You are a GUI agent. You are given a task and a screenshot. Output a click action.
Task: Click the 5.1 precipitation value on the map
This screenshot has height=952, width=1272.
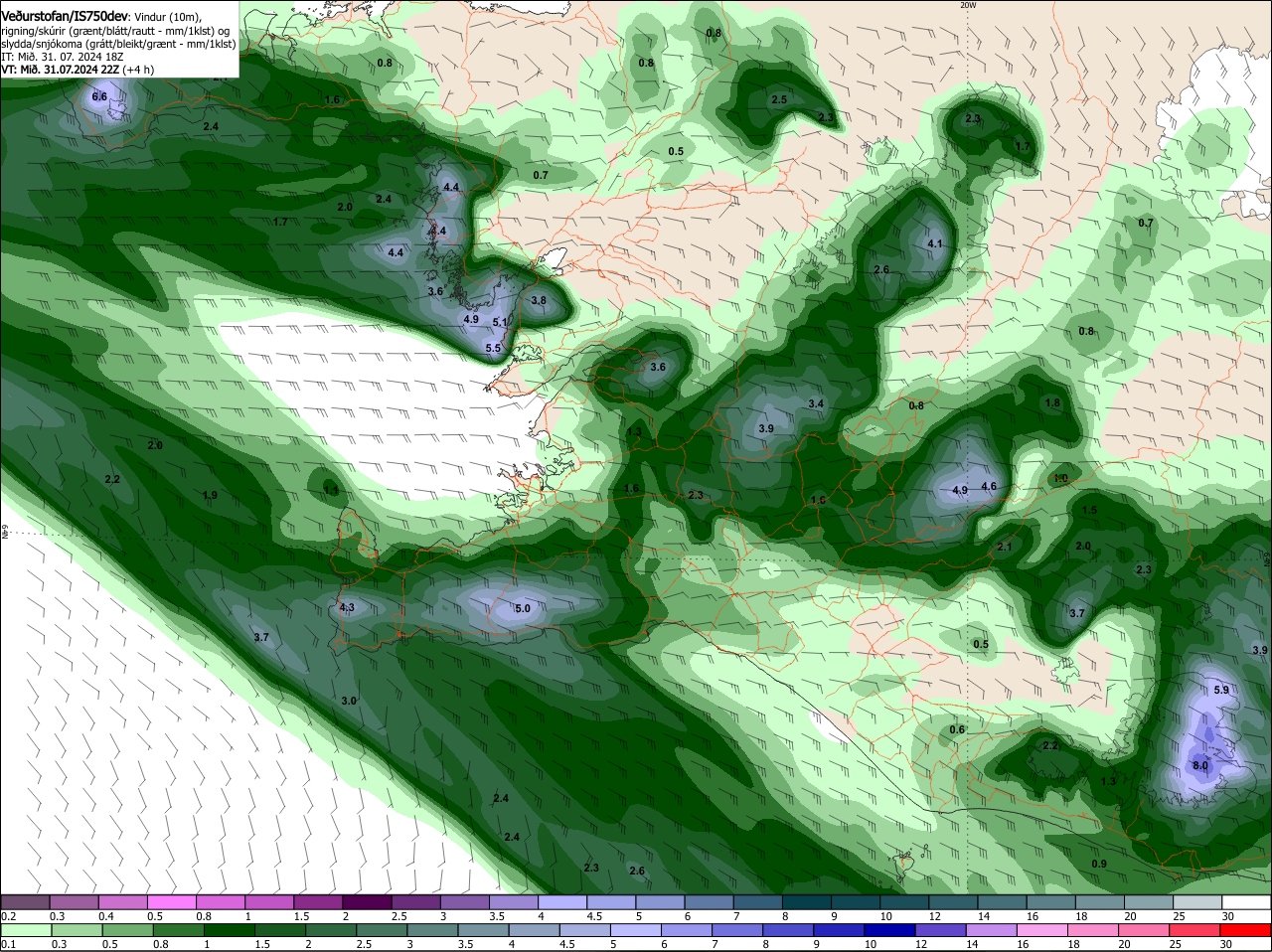pos(500,322)
